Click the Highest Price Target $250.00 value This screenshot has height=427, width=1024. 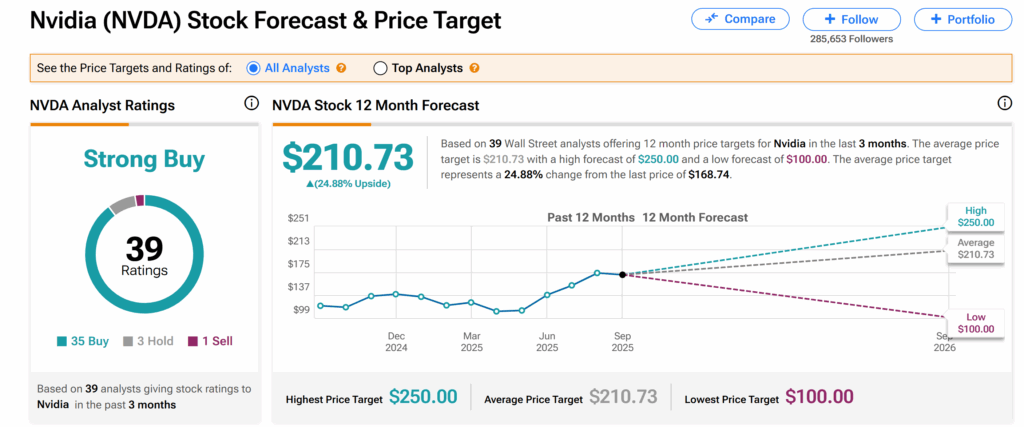[x=423, y=398]
